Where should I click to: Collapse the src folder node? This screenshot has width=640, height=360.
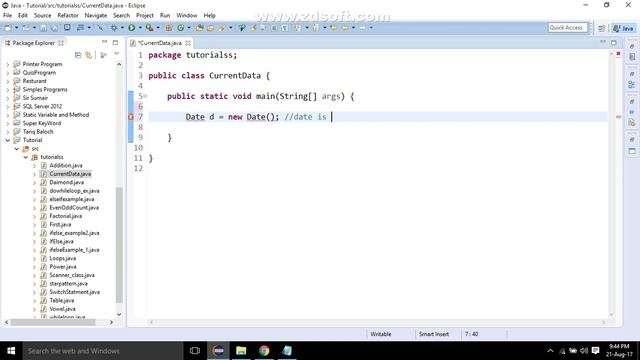point(16,149)
